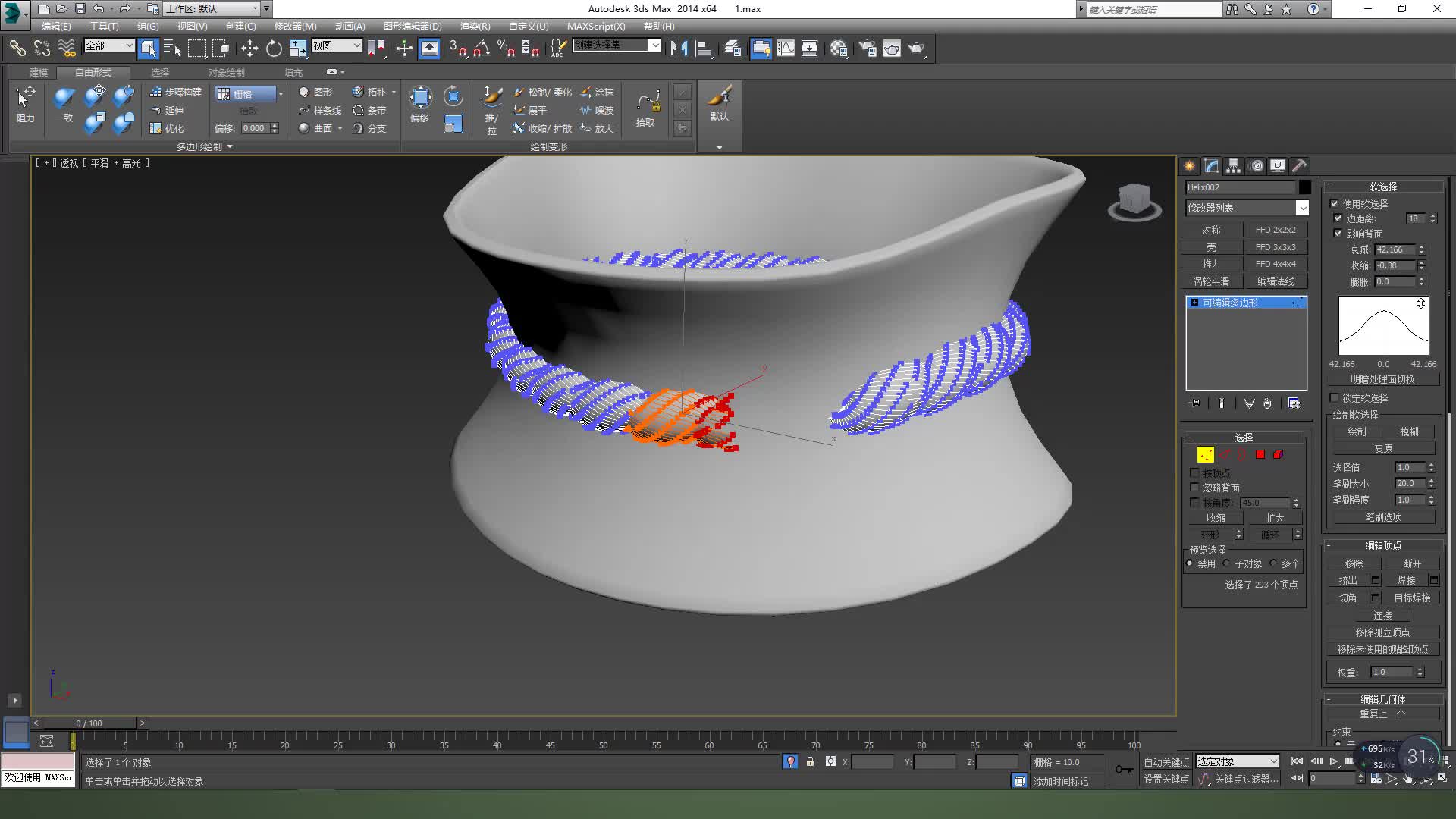Viewport: 1456px width, 819px height.
Task: Click the Unlink Selection icon
Action: (42, 49)
